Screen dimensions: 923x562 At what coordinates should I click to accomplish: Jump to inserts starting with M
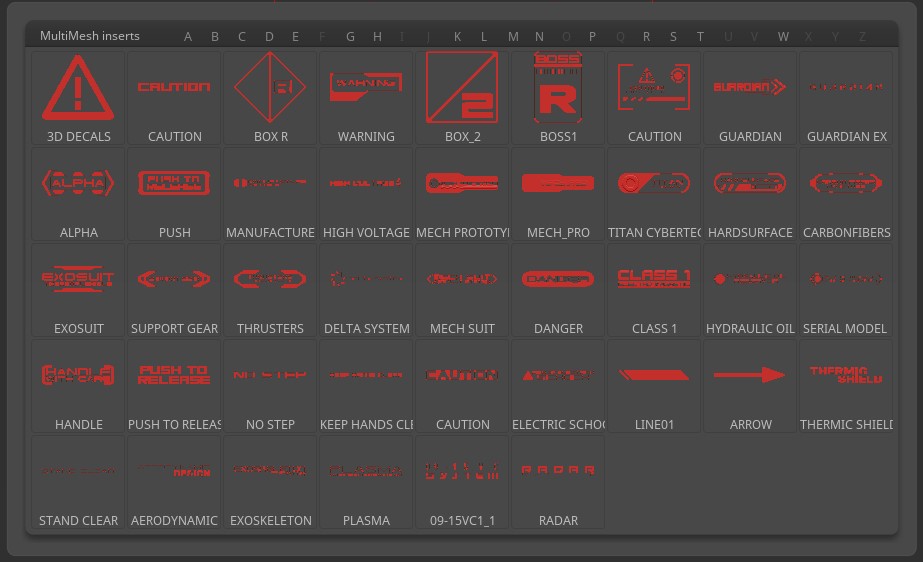click(513, 36)
